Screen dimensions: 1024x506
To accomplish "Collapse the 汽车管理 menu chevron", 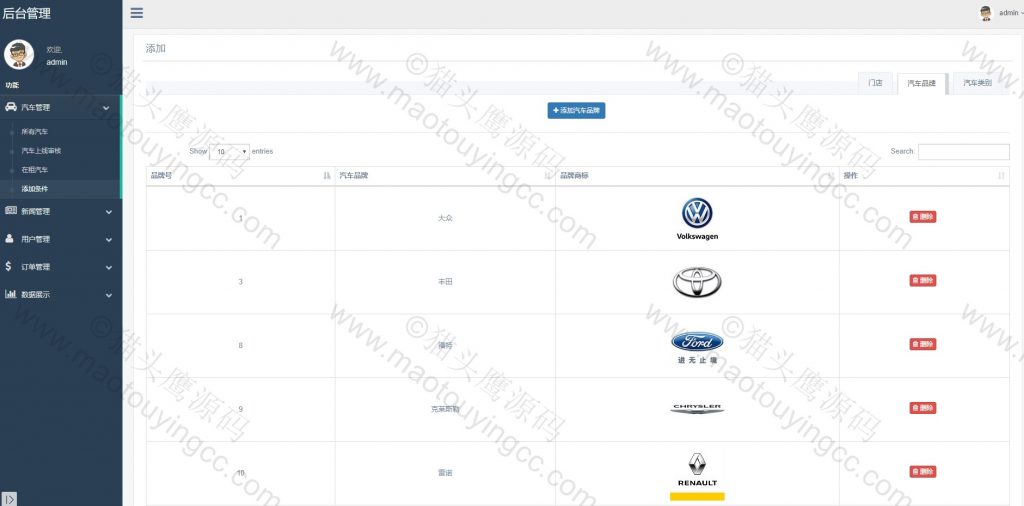I will tap(106, 108).
